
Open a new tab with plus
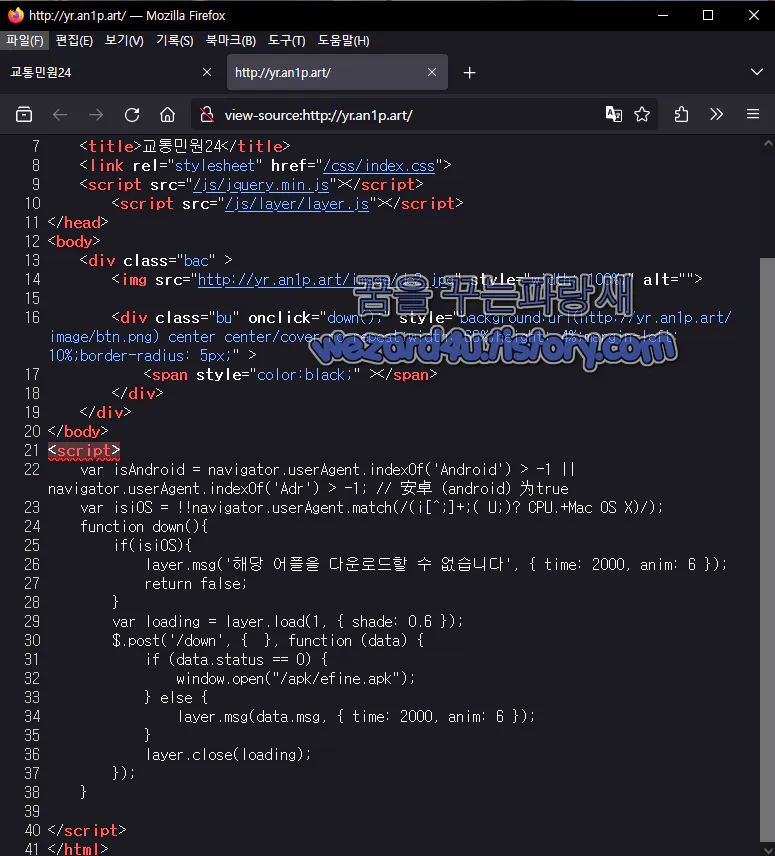tap(469, 73)
